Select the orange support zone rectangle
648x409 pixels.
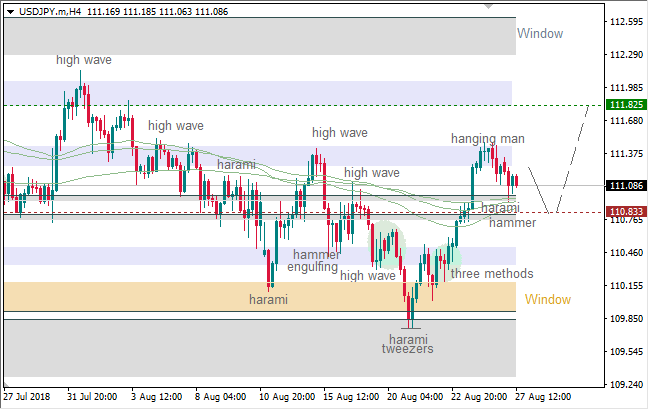[x=200, y=297]
